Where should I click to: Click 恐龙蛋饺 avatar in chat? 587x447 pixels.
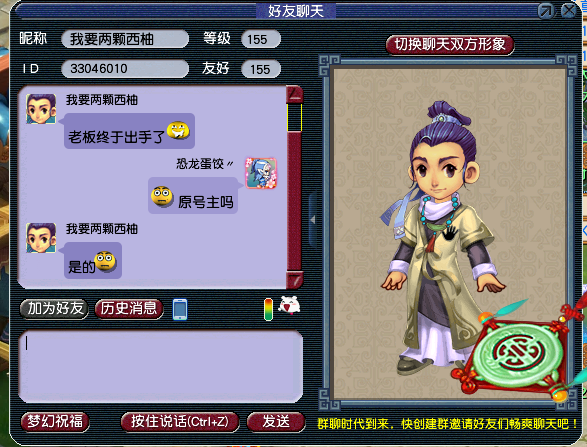coord(261,173)
